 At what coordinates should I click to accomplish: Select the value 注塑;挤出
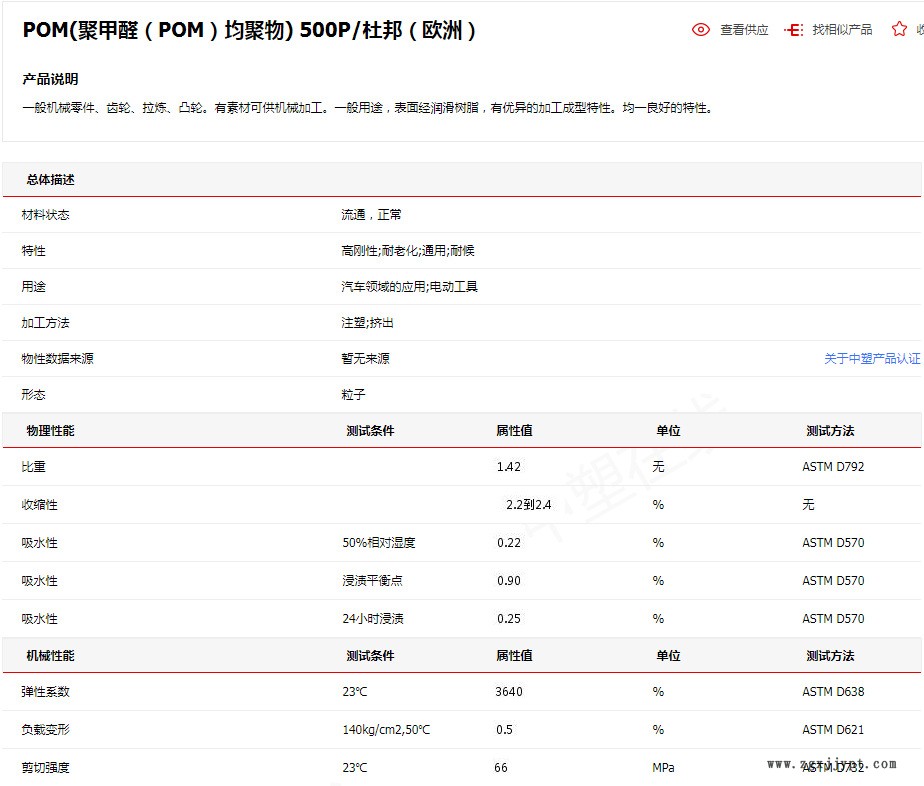pyautogui.click(x=367, y=322)
